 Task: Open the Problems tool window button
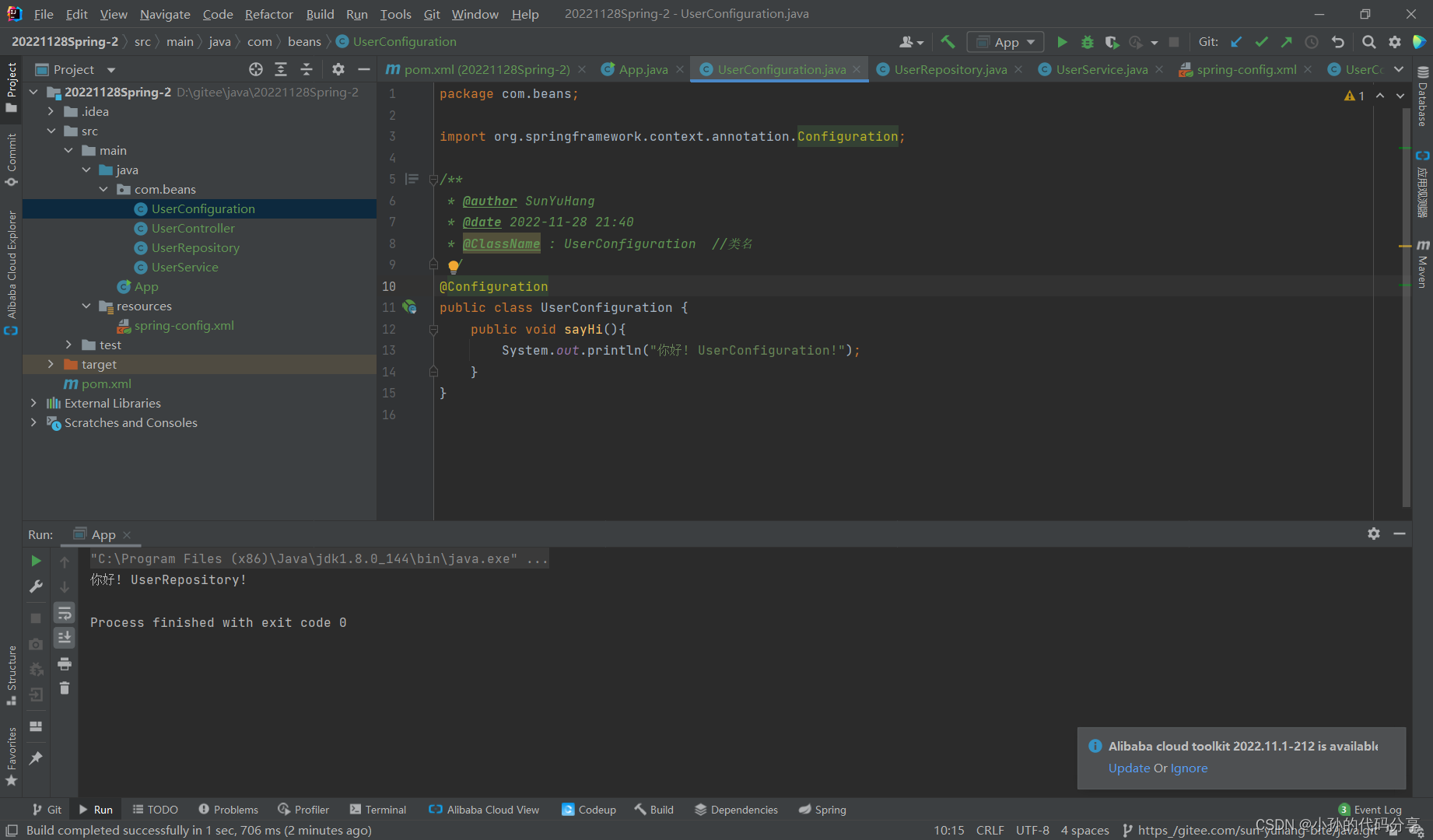pyautogui.click(x=228, y=810)
